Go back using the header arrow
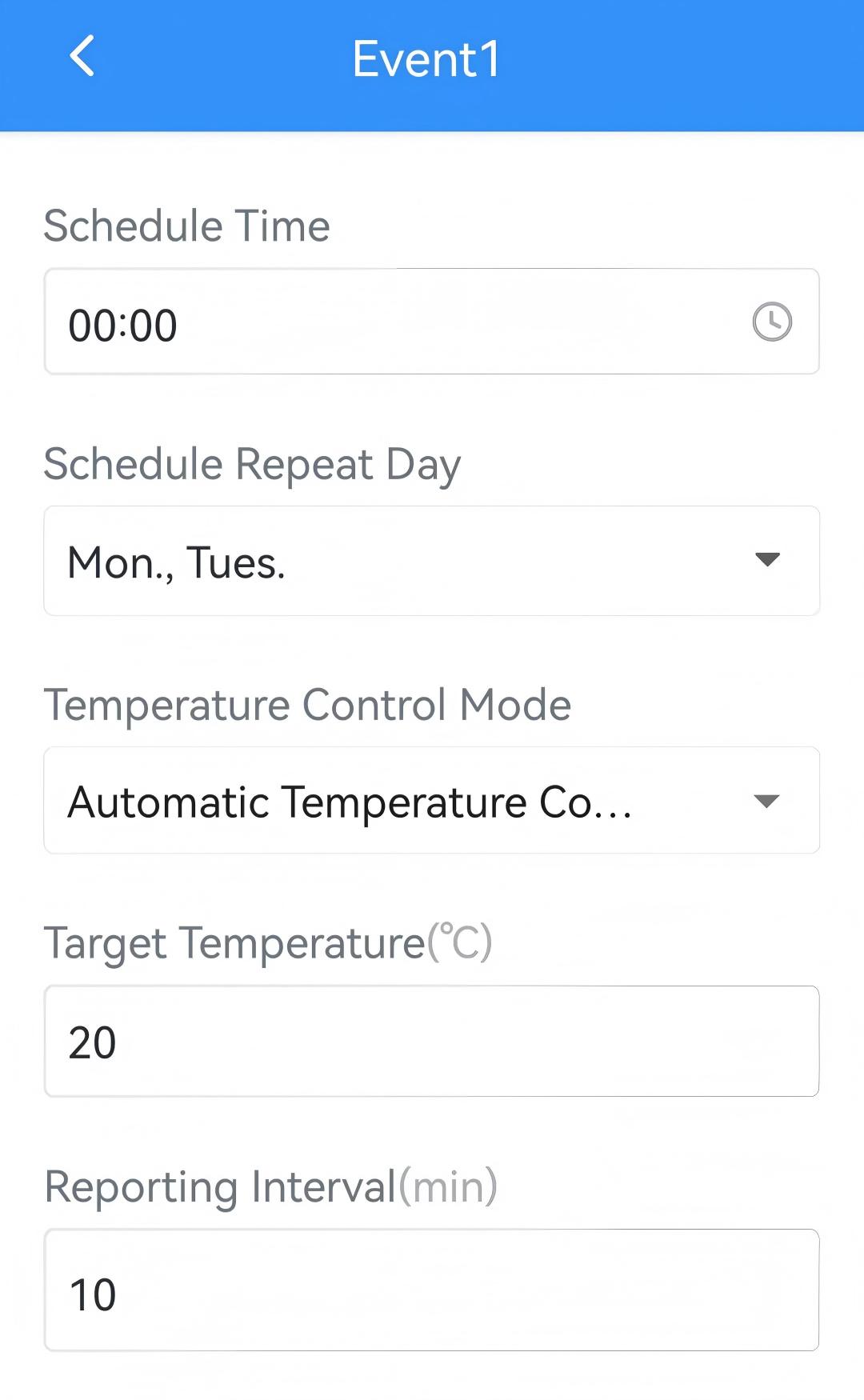This screenshot has width=864, height=1400. pyautogui.click(x=82, y=56)
